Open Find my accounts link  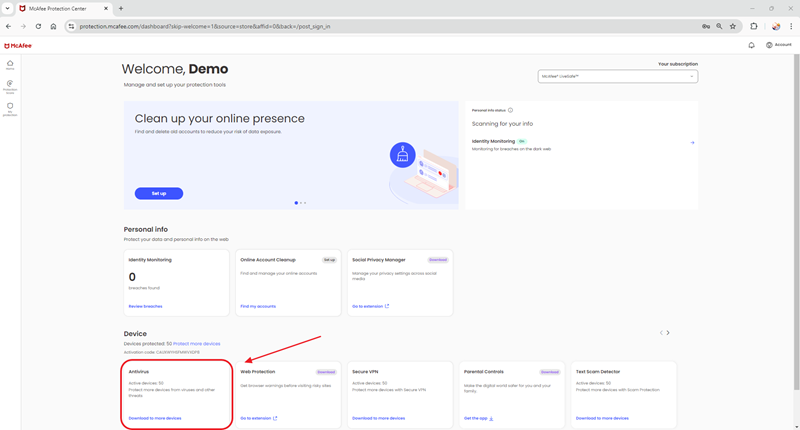[258, 306]
